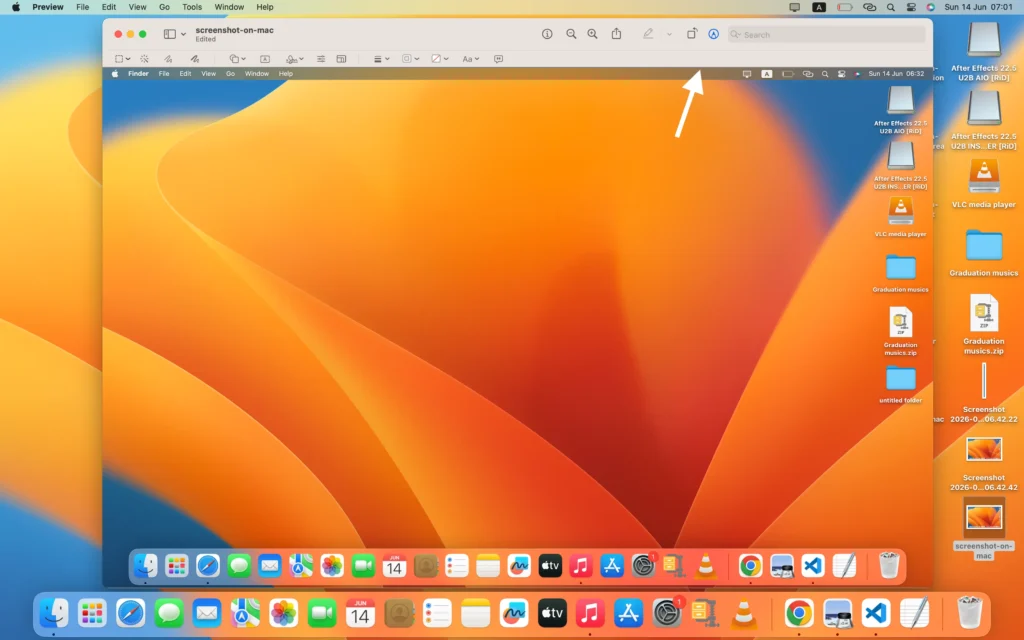1024x640 pixels.
Task: Select the Instant Alpha wand tool
Action: click(144, 59)
